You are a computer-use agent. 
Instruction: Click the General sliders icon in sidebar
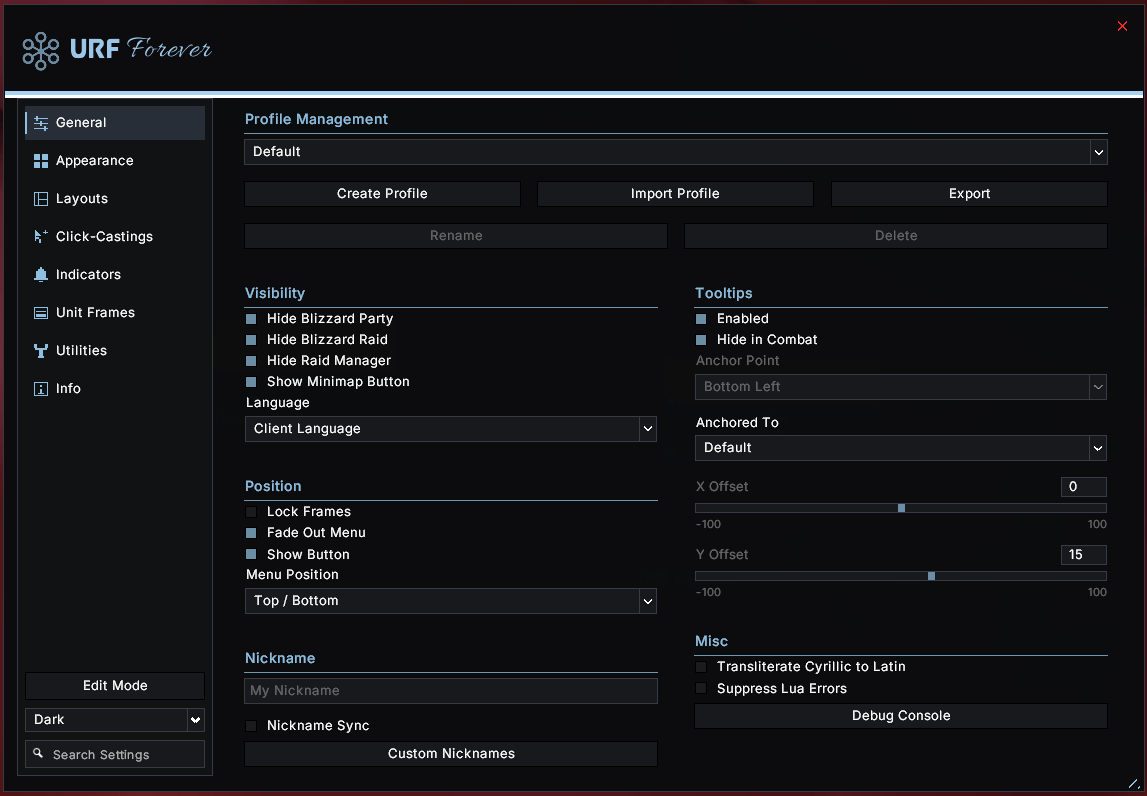41,123
